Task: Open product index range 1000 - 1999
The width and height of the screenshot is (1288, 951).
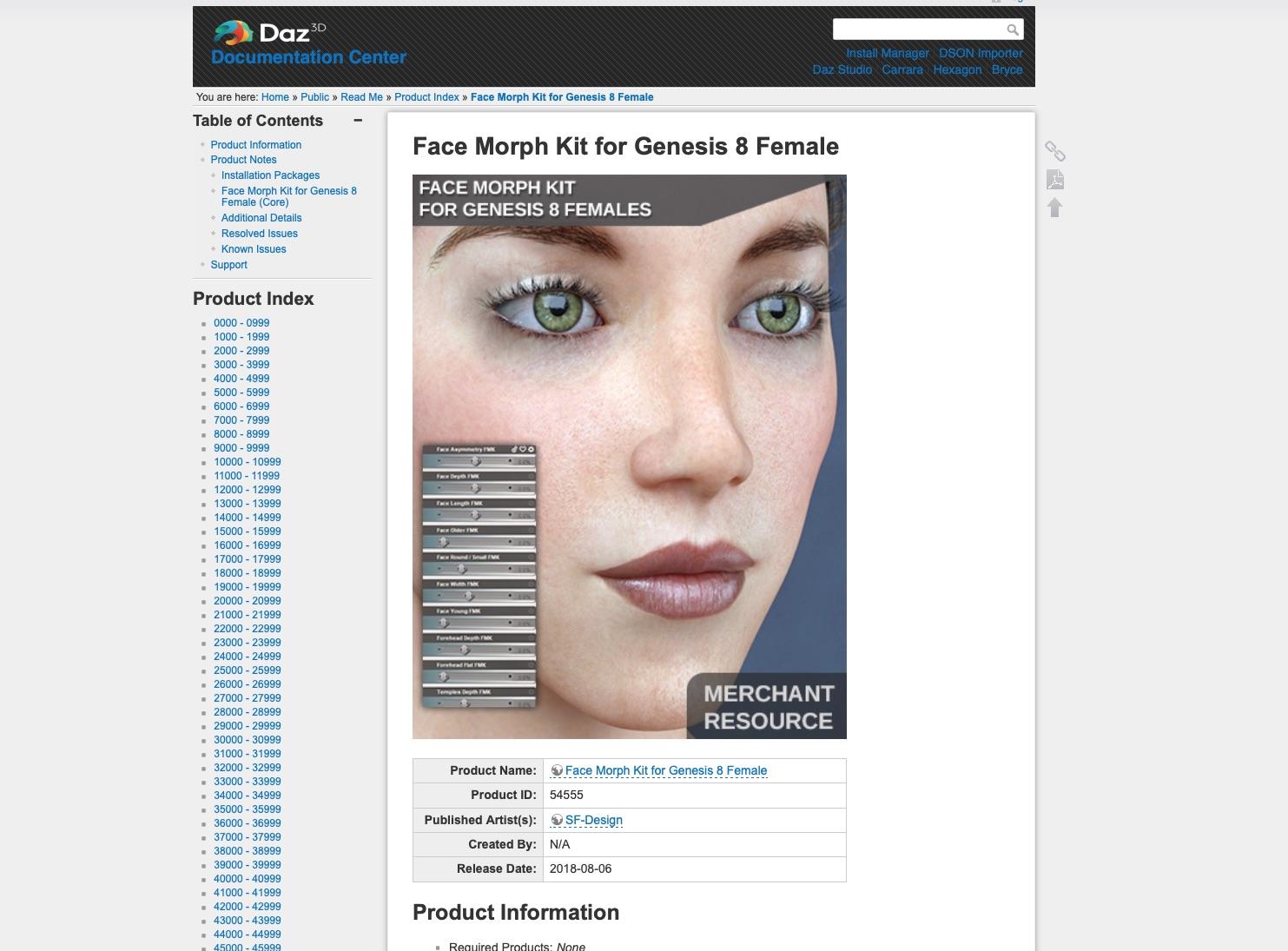Action: pos(241,337)
